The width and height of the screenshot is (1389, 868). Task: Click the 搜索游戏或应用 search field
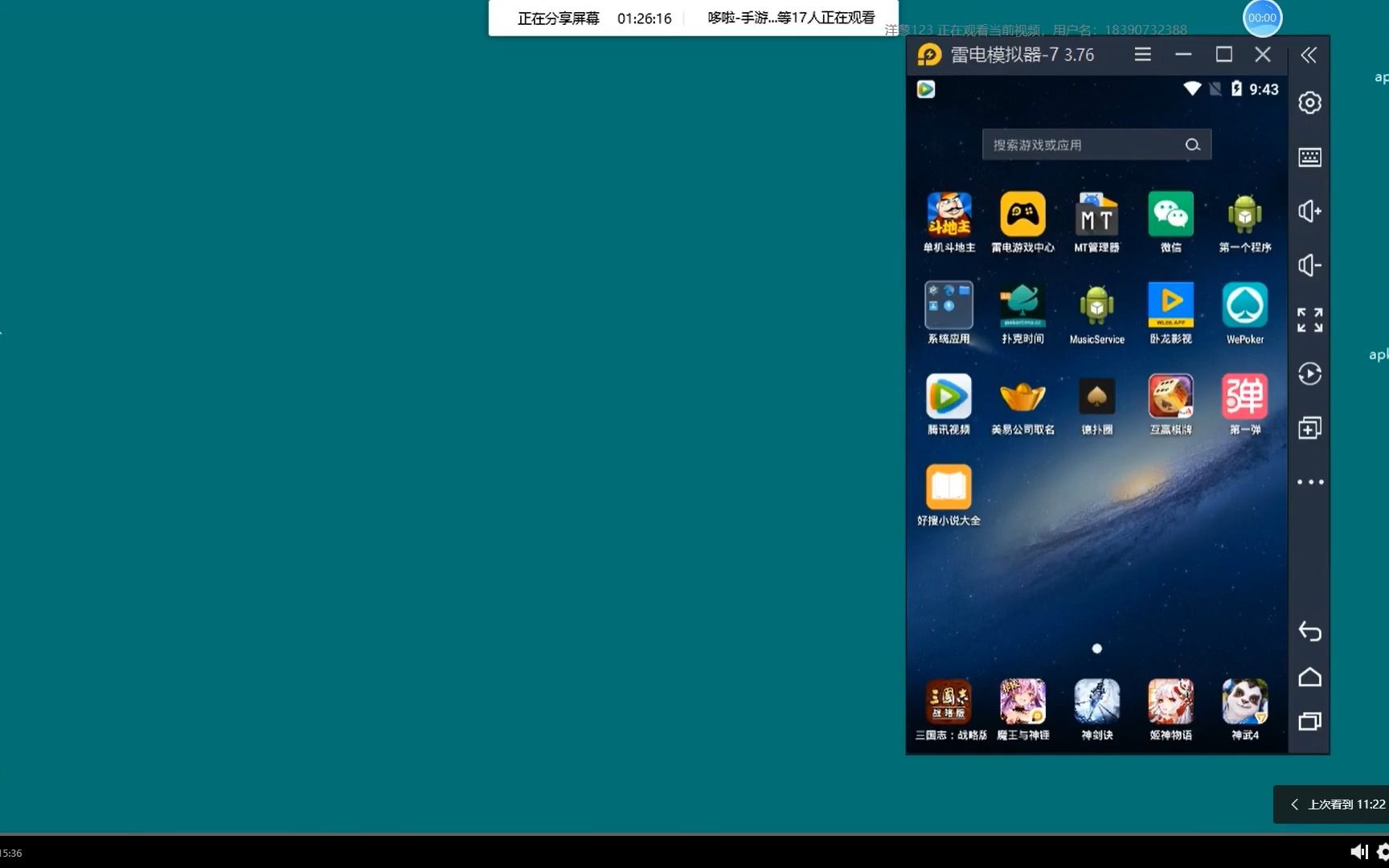[x=1096, y=145]
